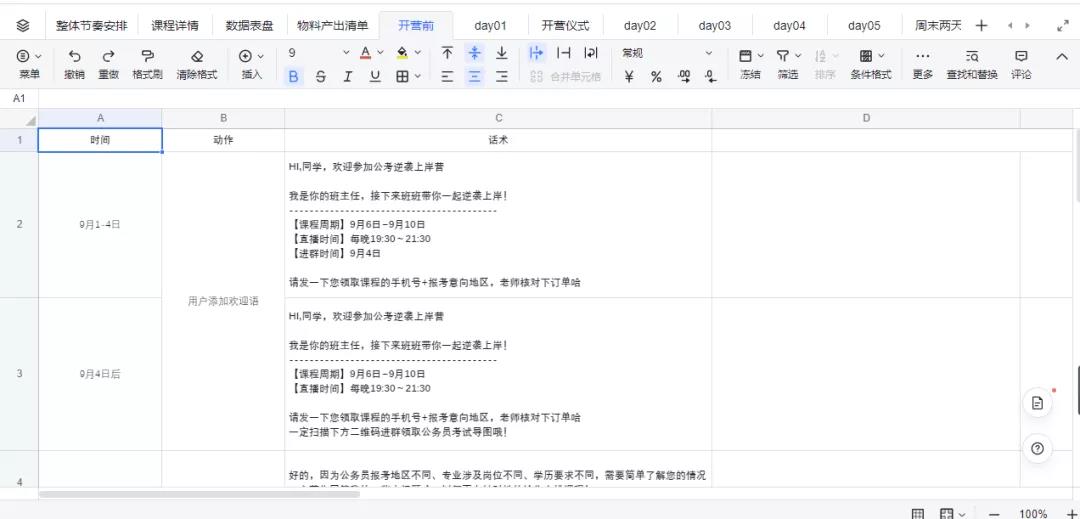Apply yellow fill color bucket
Image resolution: width=1080 pixels, height=519 pixels.
pyautogui.click(x=403, y=53)
